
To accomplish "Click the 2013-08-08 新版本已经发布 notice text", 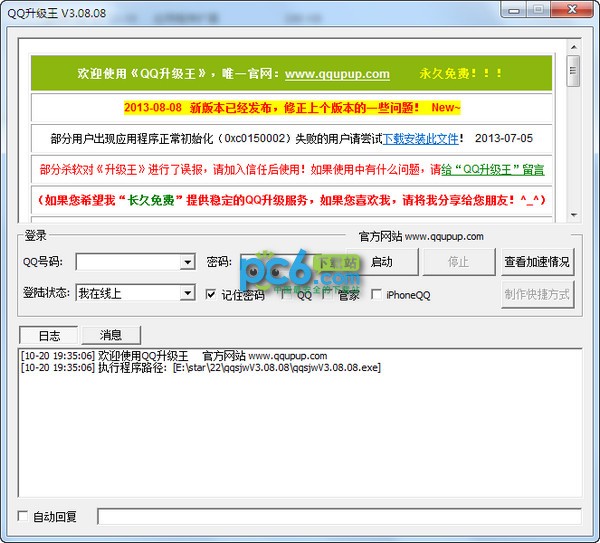I will (x=292, y=108).
